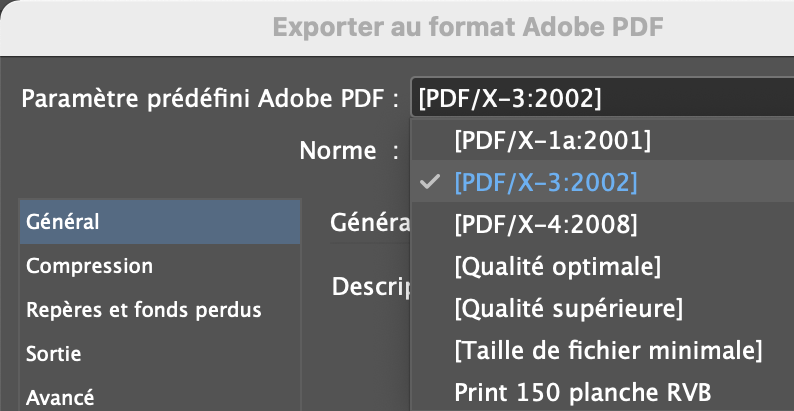
Task: Click the separator line under Général heading
Action: coord(370,243)
